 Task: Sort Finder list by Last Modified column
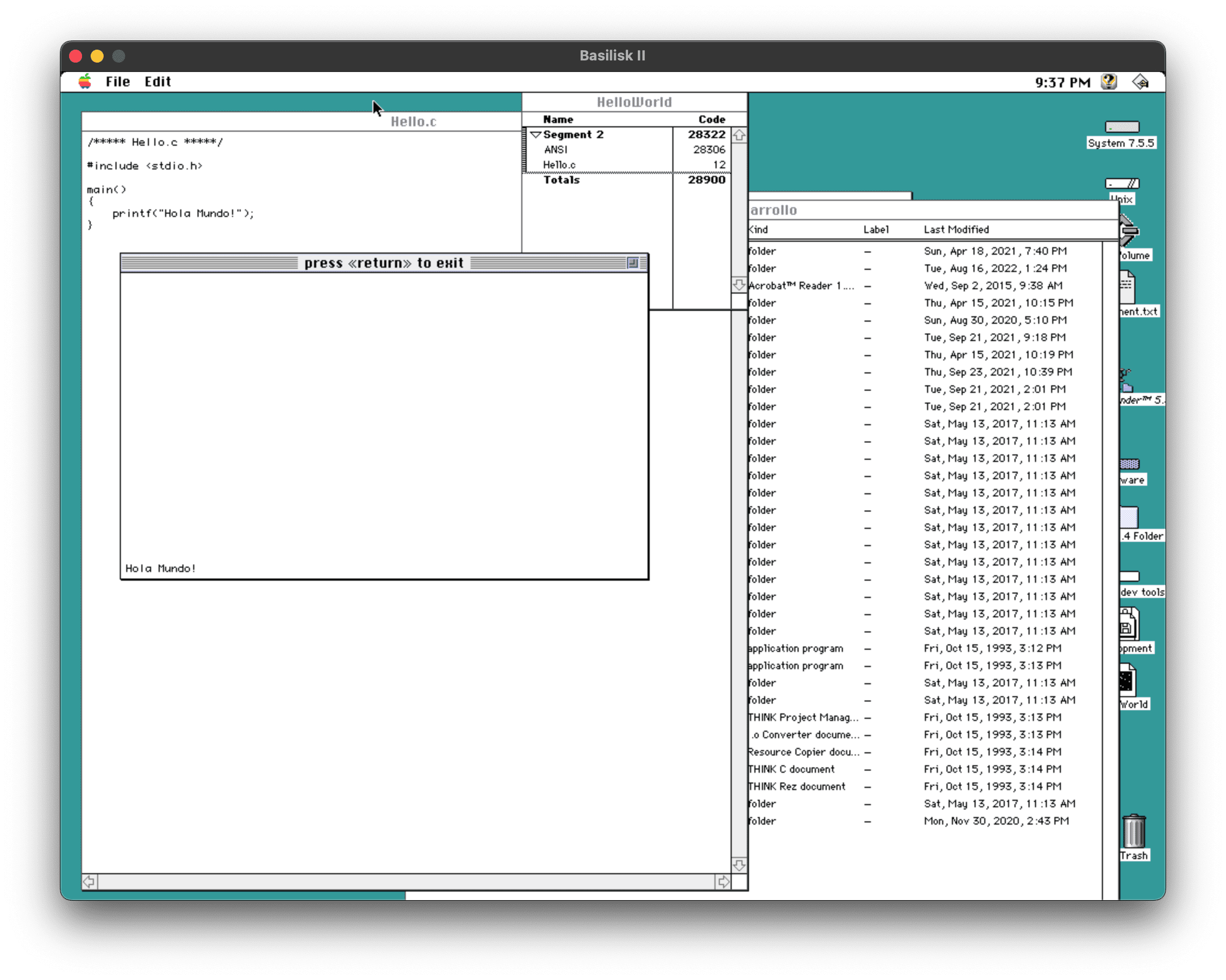tap(956, 230)
